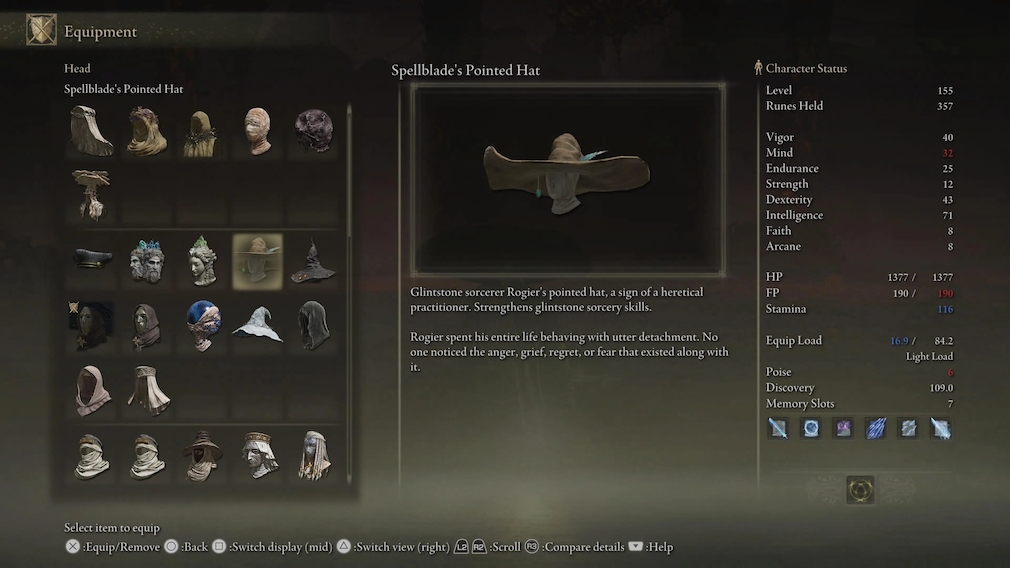Select the dark black hood
Image resolution: width=1010 pixels, height=568 pixels.
313,325
